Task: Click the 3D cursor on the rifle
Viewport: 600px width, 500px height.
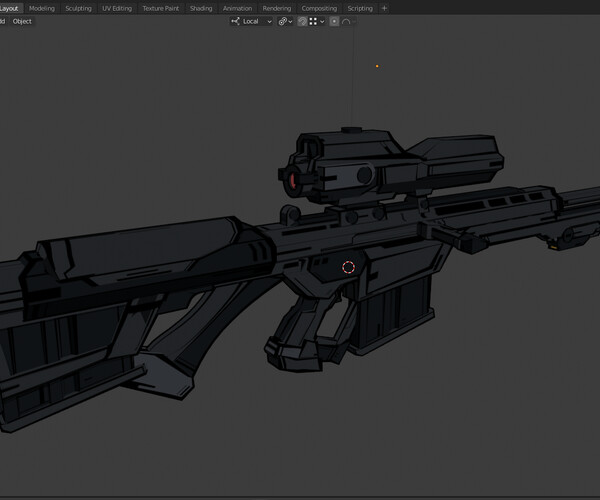Action: [348, 267]
